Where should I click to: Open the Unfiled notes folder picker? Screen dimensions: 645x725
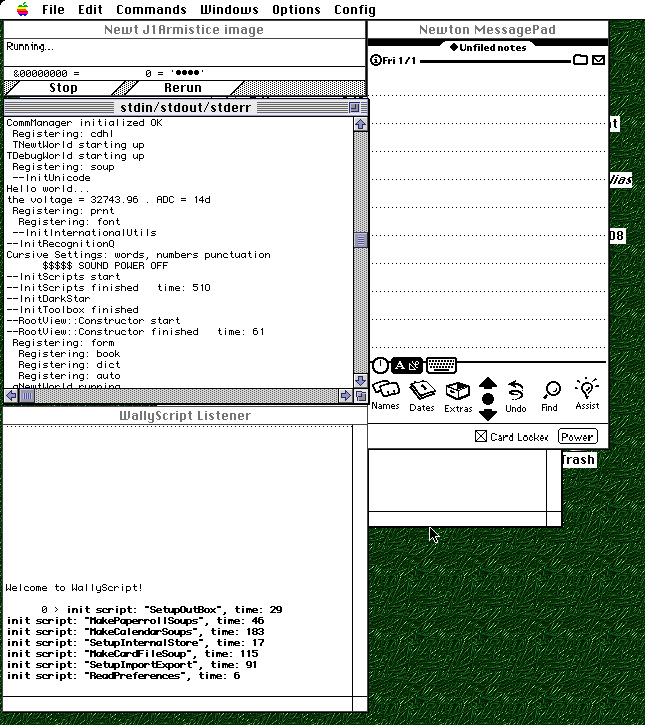[488, 47]
